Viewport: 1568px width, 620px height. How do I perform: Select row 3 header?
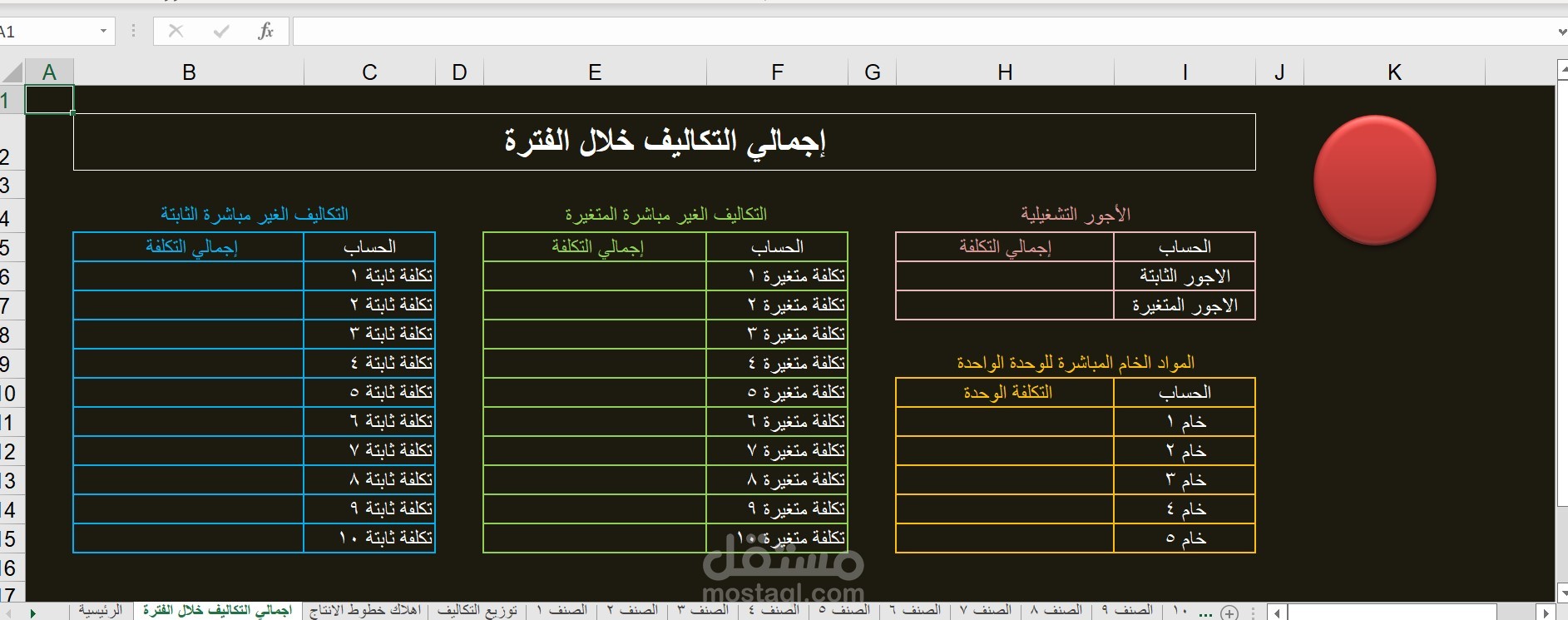click(x=12, y=185)
